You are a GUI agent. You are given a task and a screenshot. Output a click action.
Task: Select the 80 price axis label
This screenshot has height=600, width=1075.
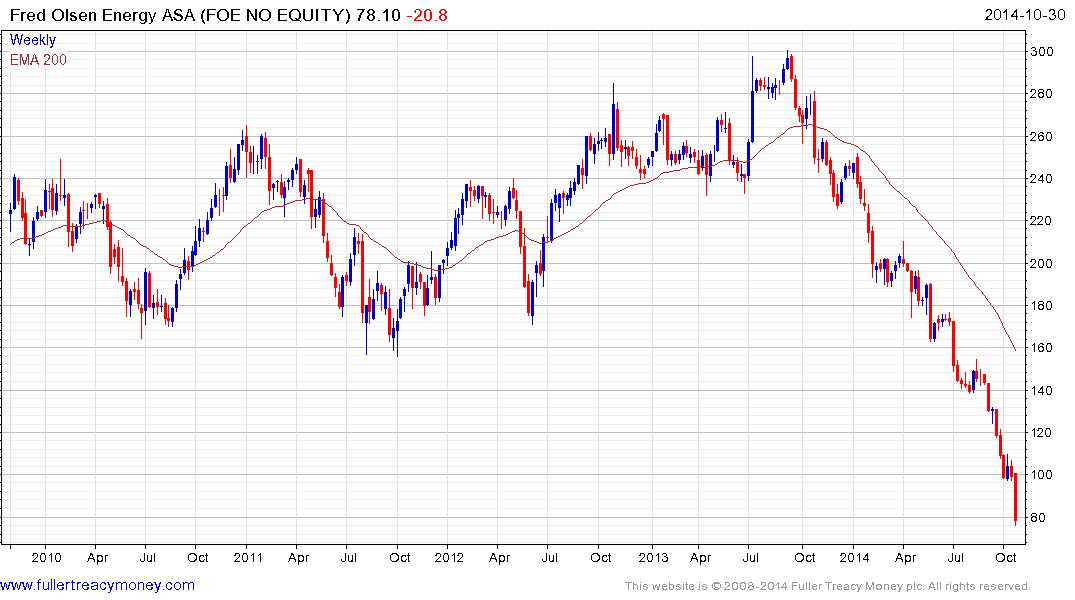[x=1038, y=518]
